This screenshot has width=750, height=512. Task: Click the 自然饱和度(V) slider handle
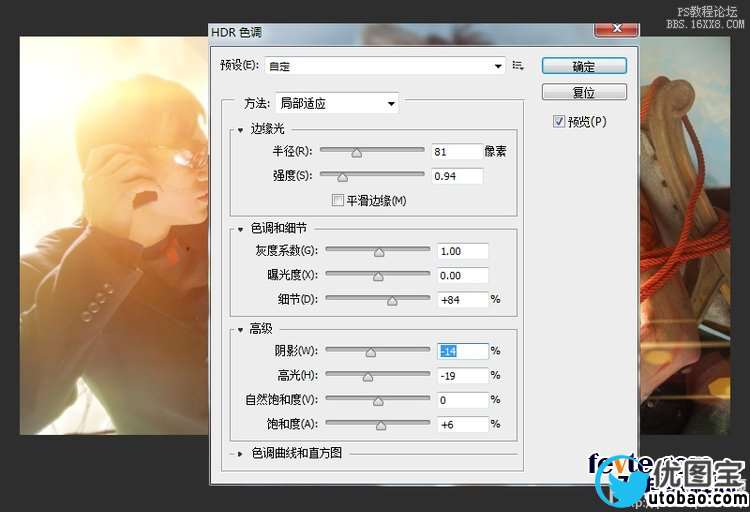click(378, 401)
